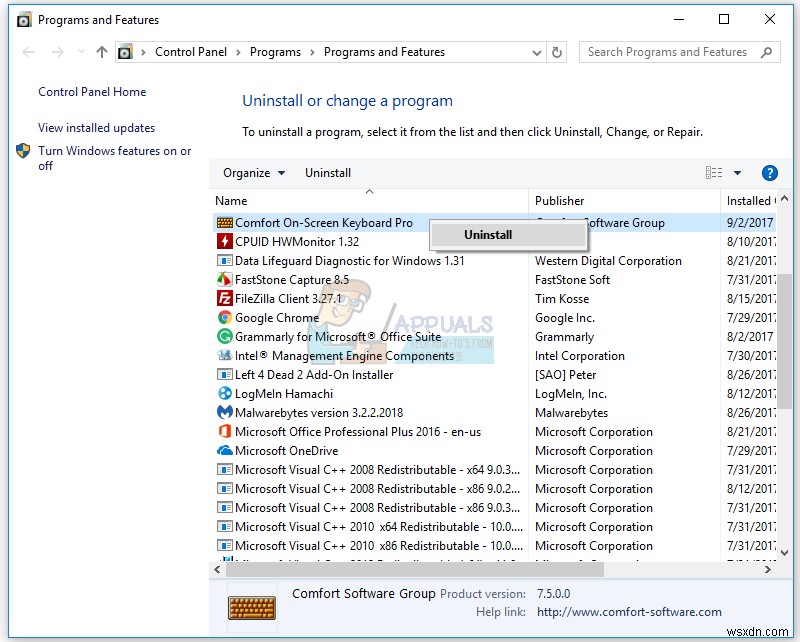
Task: Click the search magnifier icon
Action: [766, 52]
